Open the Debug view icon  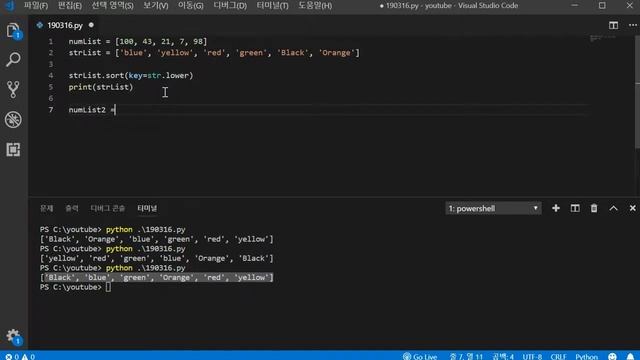pos(13,120)
